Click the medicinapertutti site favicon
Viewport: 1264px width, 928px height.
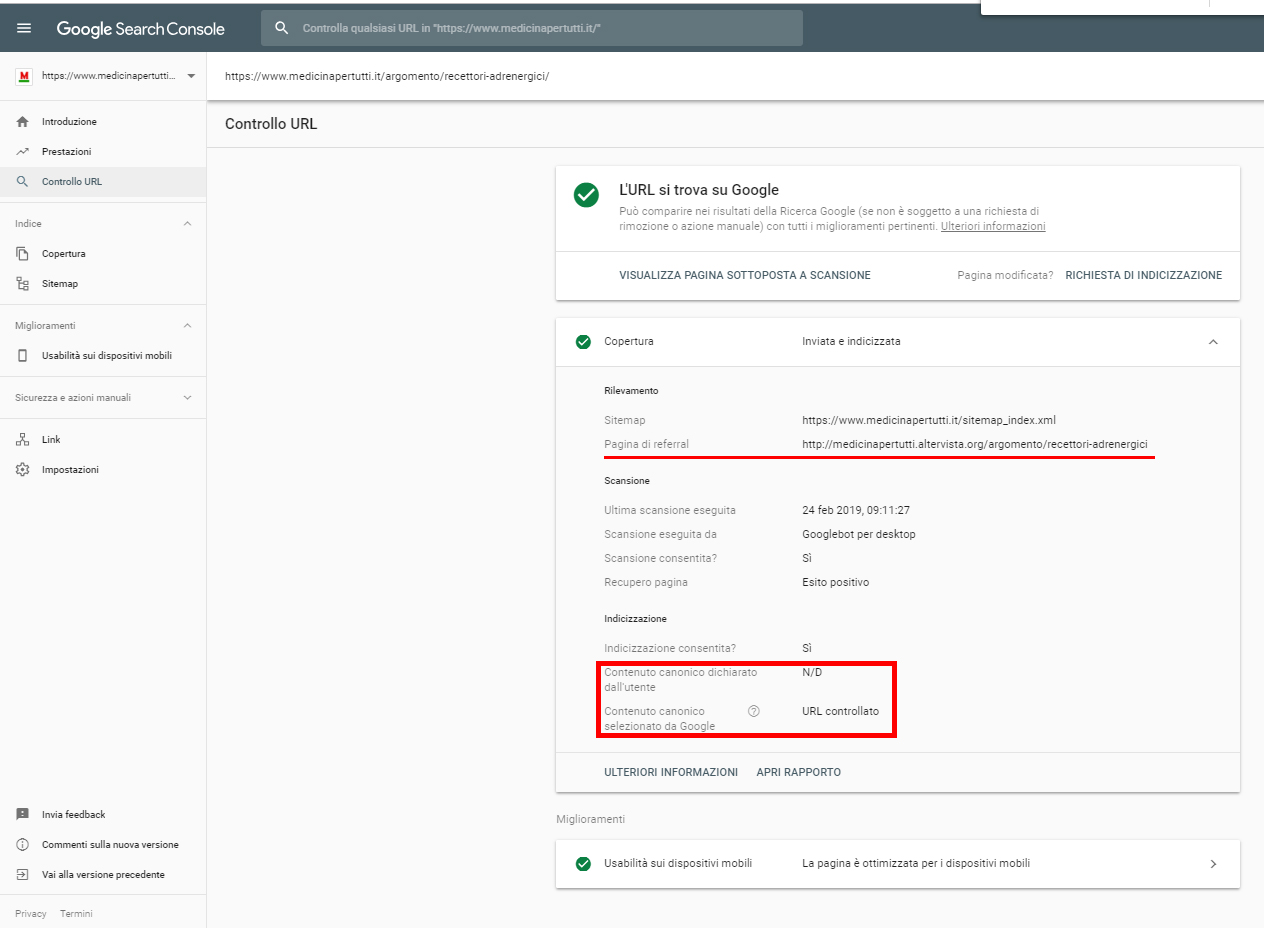pos(24,76)
